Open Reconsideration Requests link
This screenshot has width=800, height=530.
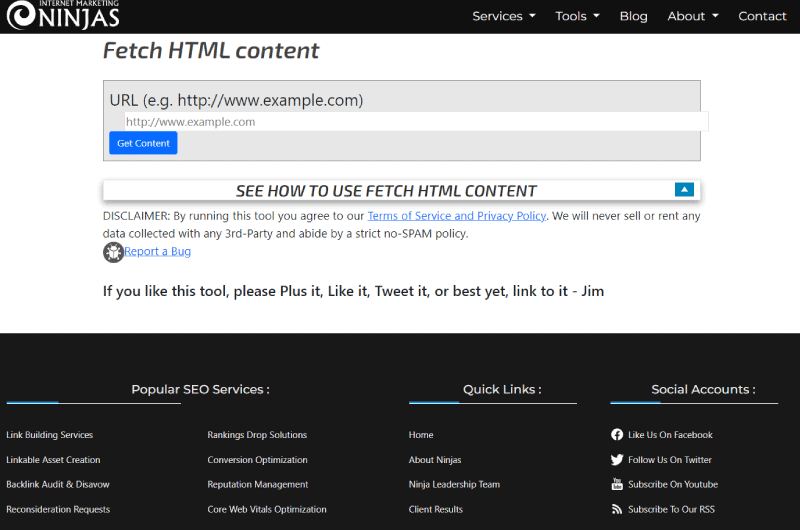pyautogui.click(x=58, y=509)
